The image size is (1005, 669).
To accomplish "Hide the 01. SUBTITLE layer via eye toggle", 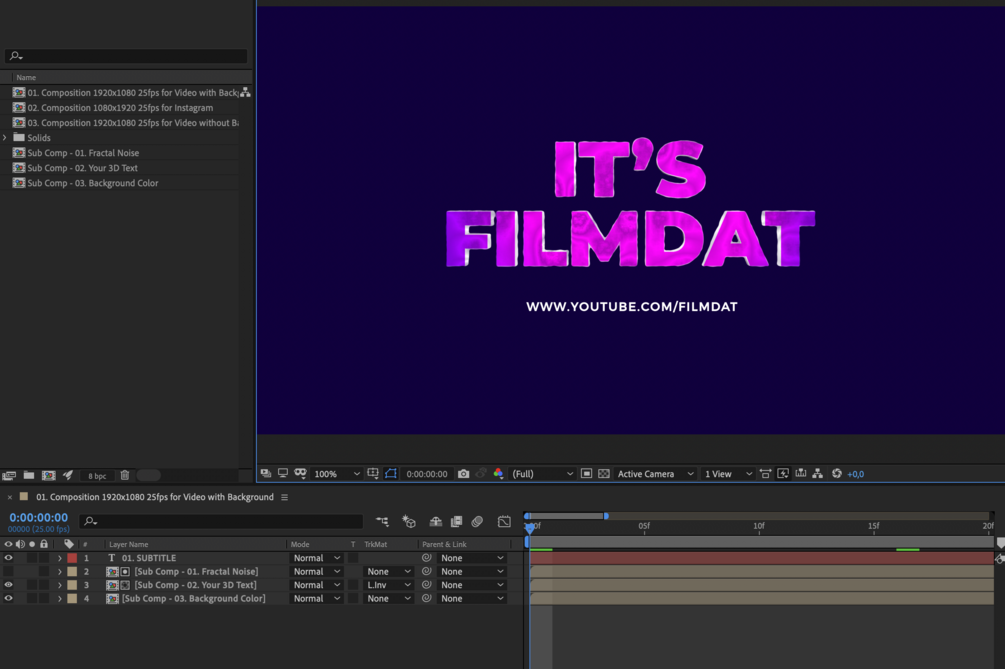I will tap(8, 558).
